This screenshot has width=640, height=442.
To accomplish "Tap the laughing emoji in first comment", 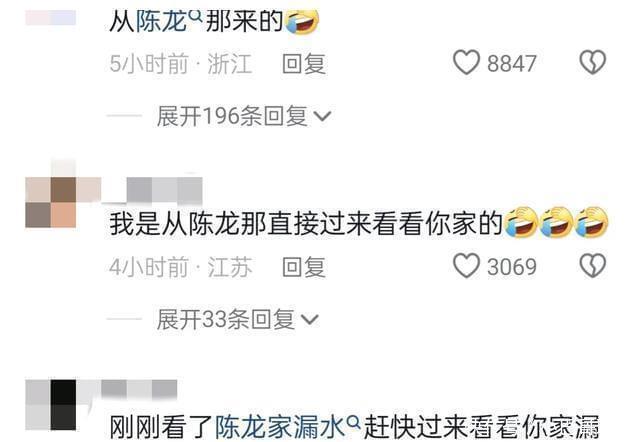I will click(302, 21).
